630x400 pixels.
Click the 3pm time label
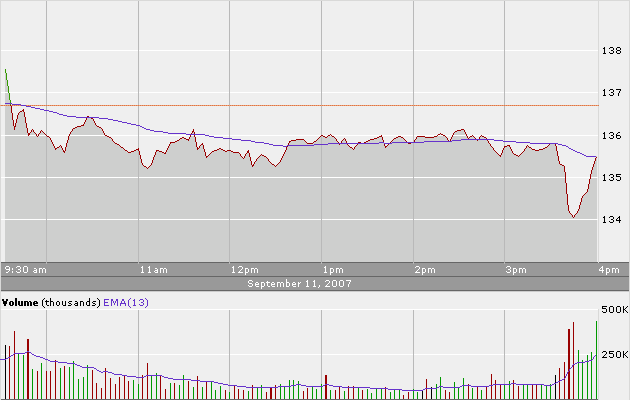coord(516,270)
